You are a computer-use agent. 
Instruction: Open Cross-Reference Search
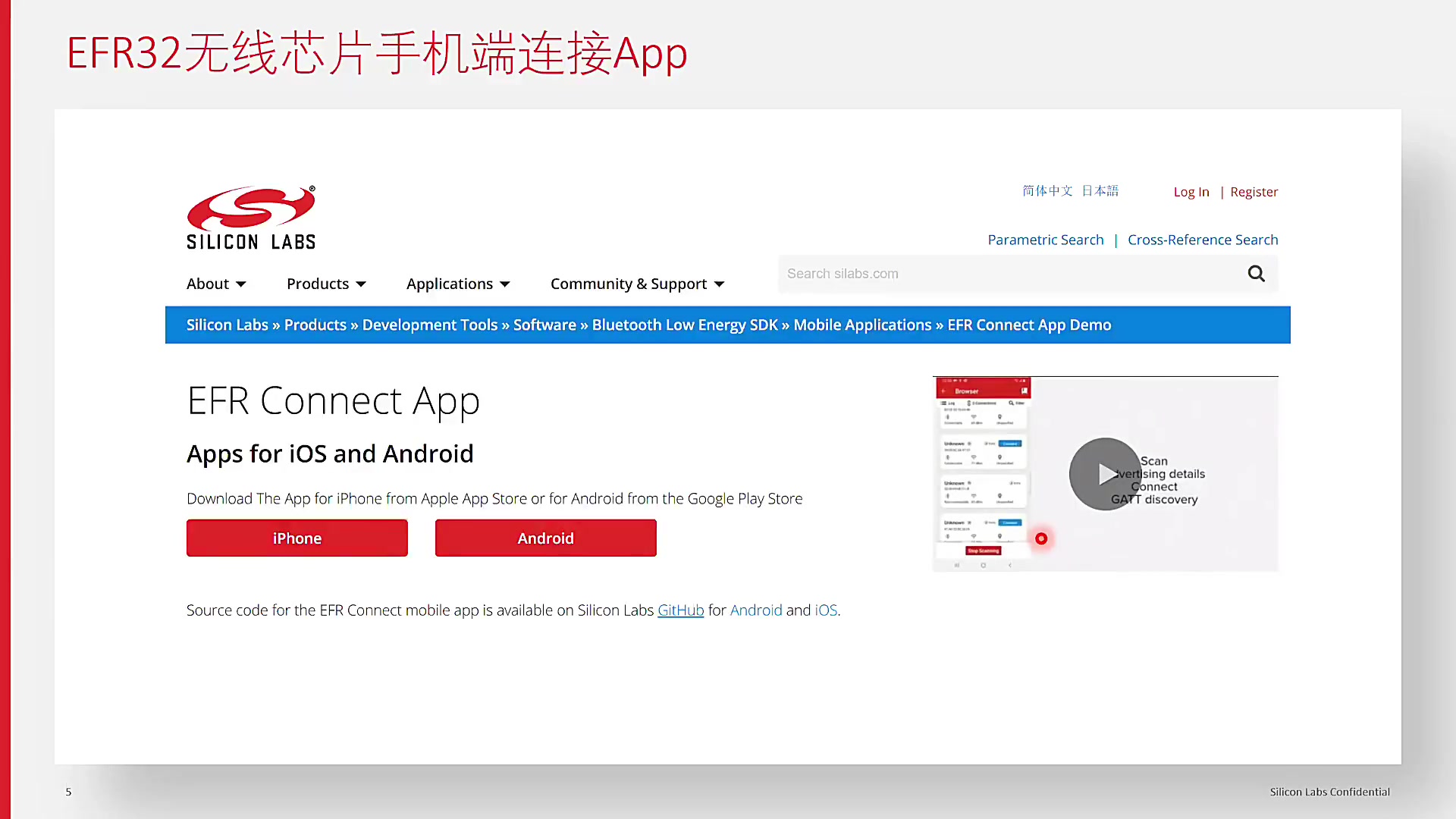point(1203,240)
